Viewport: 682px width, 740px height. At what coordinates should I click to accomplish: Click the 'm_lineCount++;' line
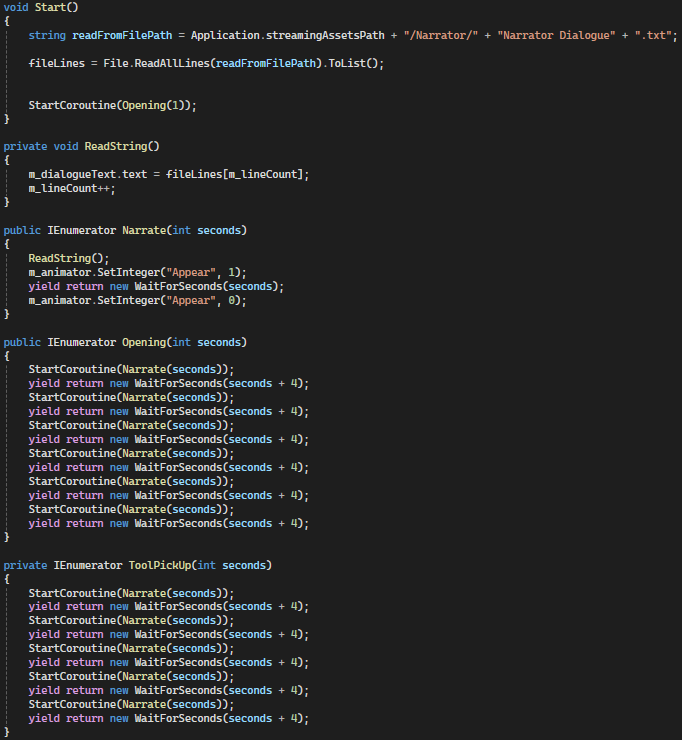click(x=72, y=188)
